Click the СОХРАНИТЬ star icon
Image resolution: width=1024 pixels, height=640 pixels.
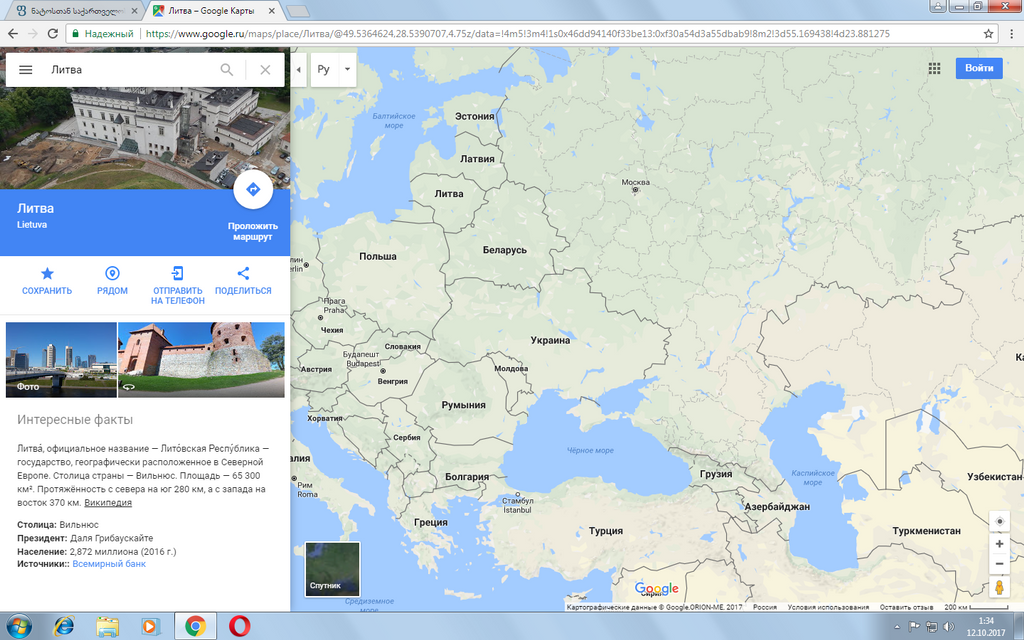point(47,274)
